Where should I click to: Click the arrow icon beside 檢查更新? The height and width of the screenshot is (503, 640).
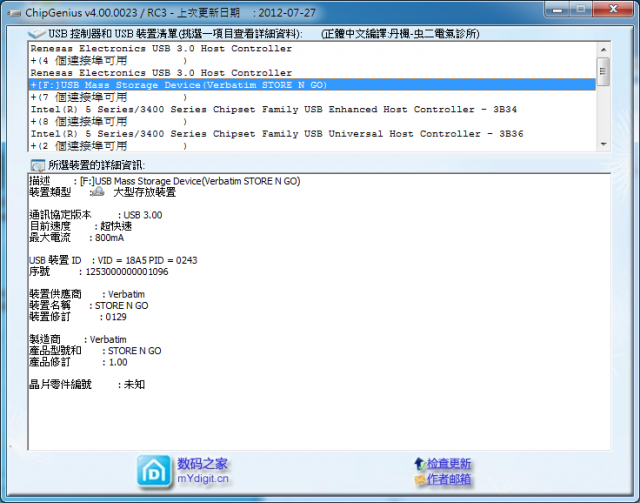point(420,463)
